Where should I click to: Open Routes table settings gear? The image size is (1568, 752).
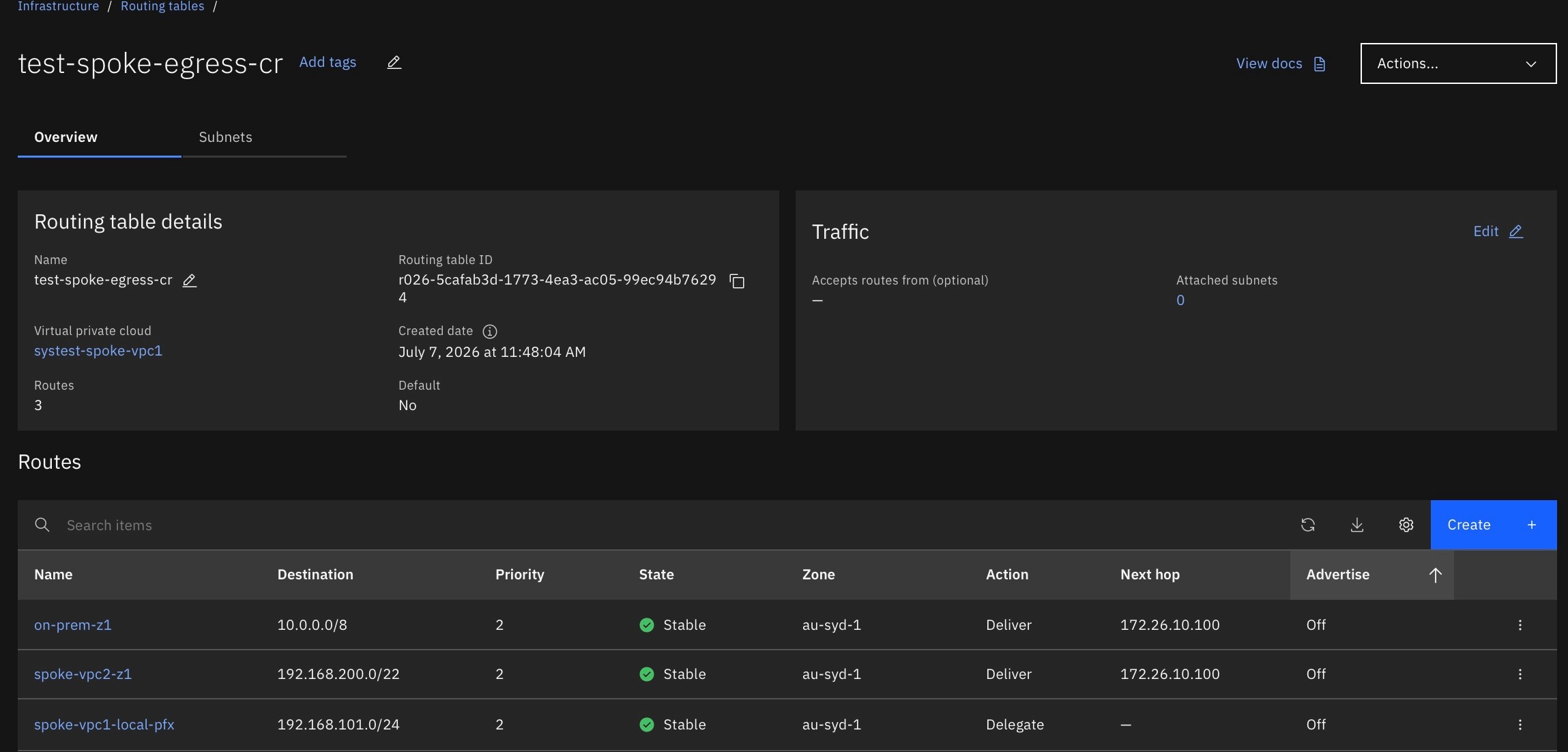(1406, 525)
